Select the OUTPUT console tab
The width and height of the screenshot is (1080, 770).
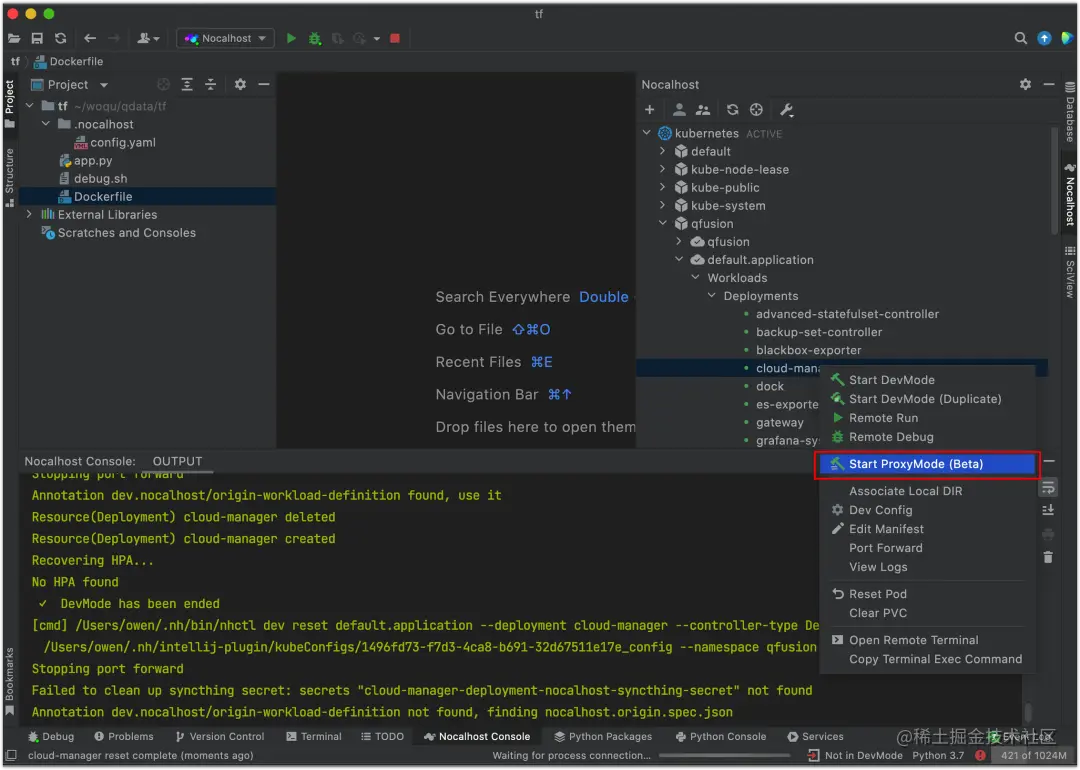point(177,461)
